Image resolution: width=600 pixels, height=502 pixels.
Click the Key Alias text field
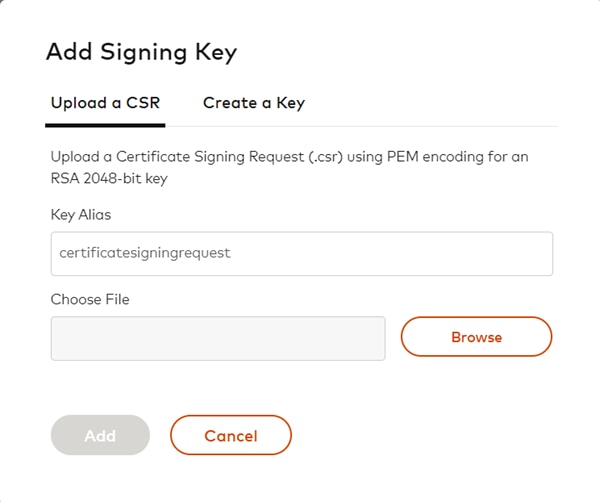click(301, 254)
